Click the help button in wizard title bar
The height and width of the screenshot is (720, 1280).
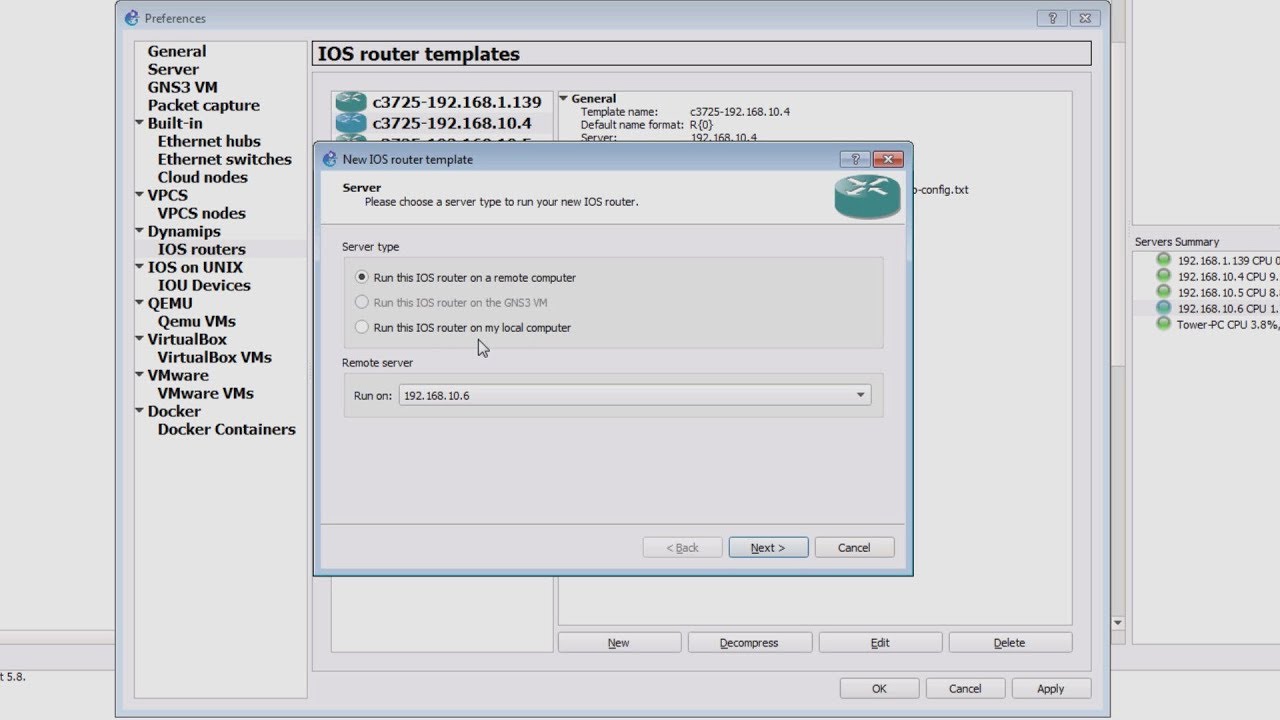(855, 159)
